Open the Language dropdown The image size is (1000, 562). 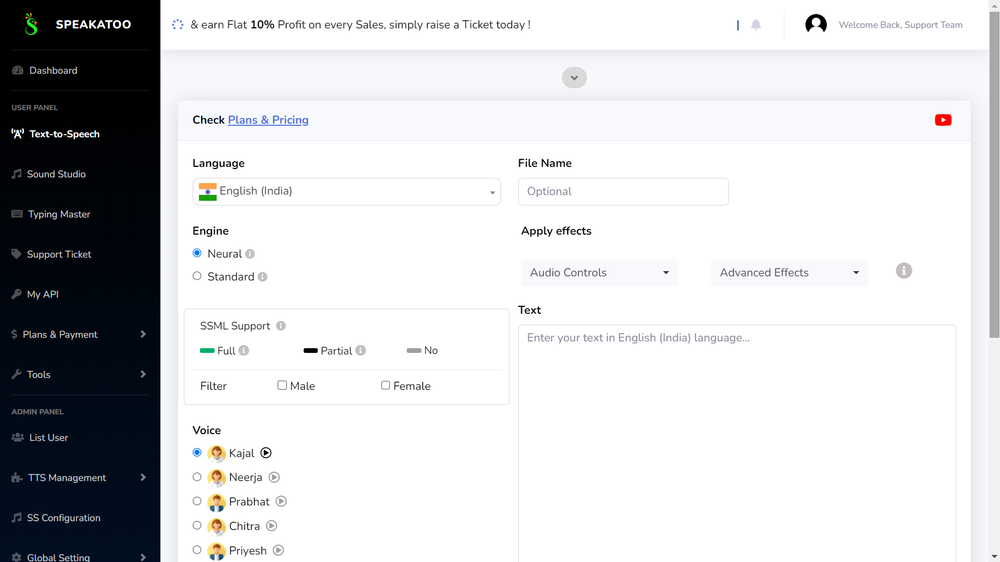[346, 192]
